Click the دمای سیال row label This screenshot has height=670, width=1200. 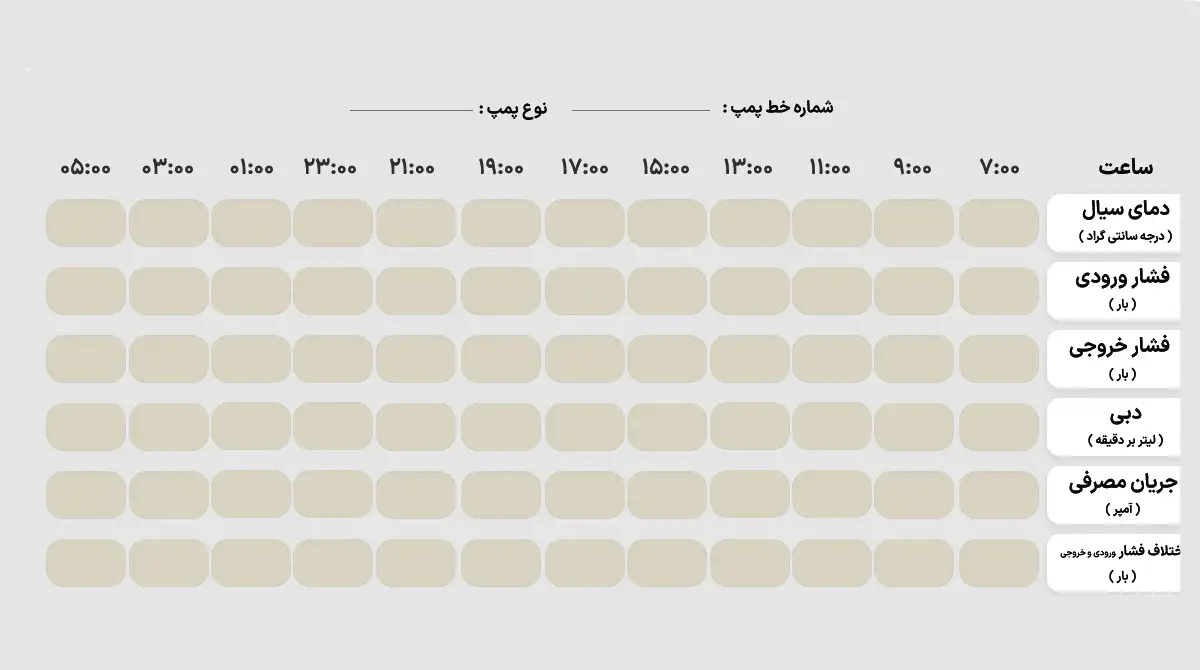point(1113,222)
